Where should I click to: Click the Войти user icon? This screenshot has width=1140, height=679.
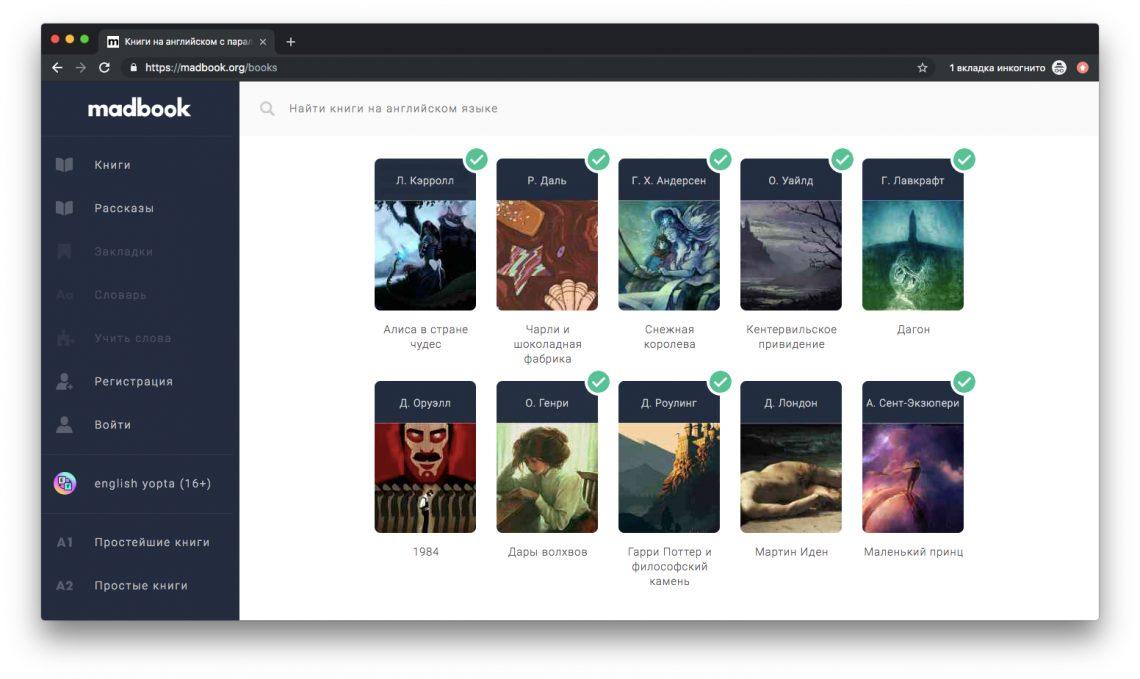point(65,425)
